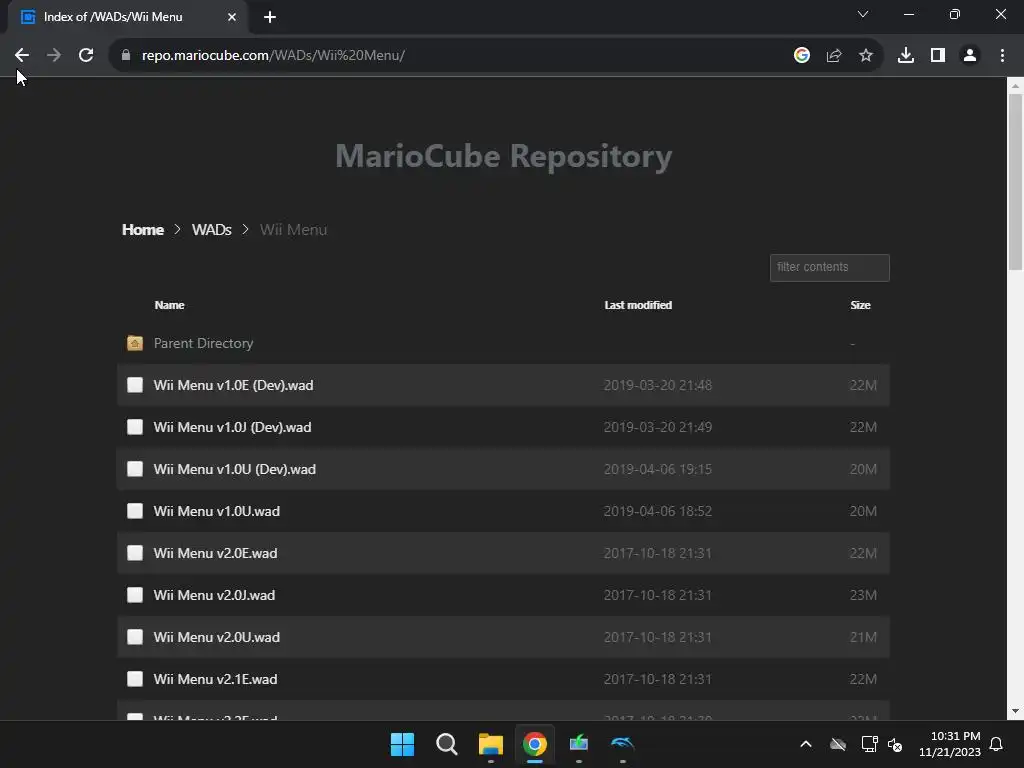Sort by the Size column header

[x=860, y=305]
